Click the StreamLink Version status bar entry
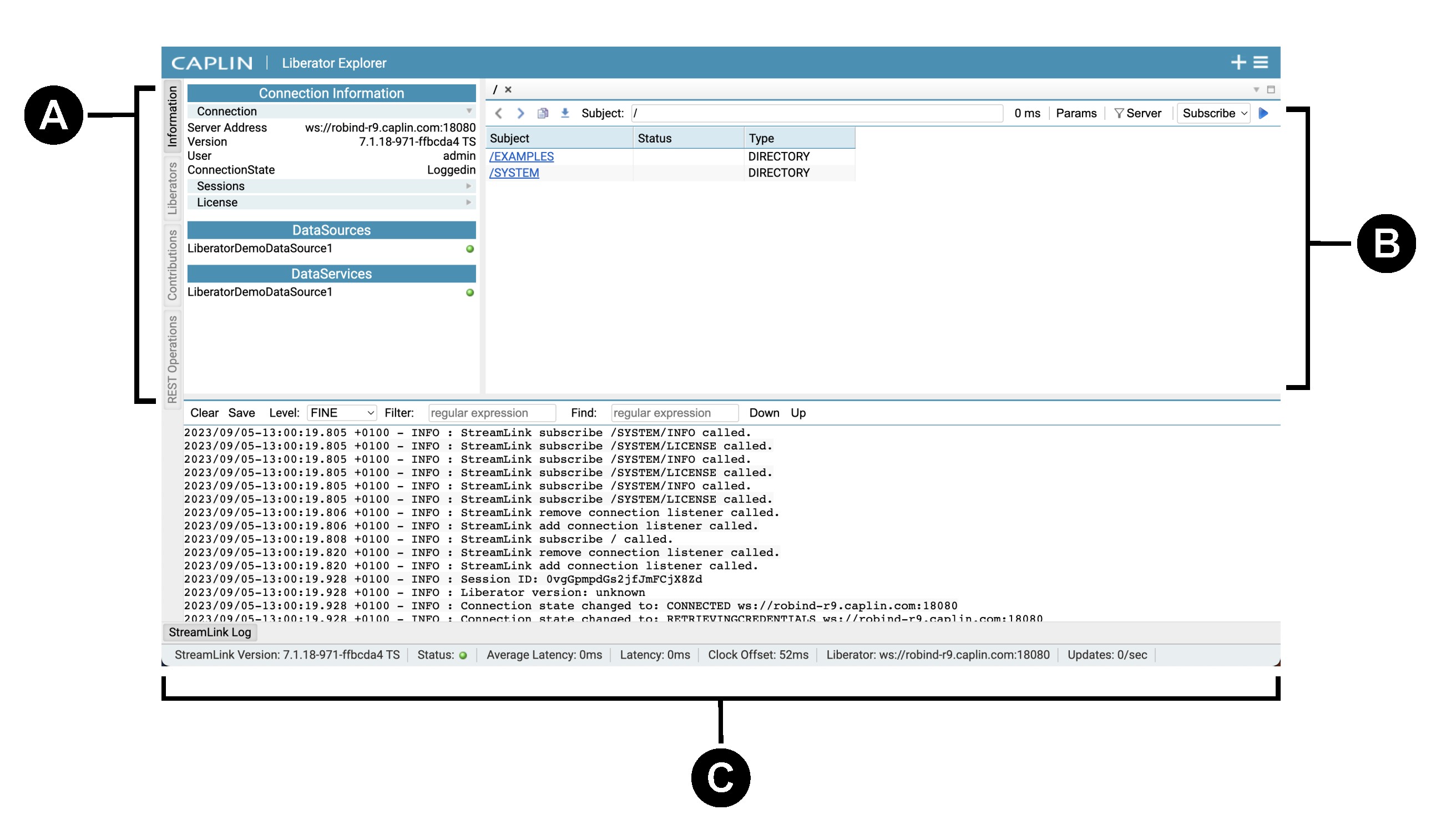1436x840 pixels. [x=287, y=655]
